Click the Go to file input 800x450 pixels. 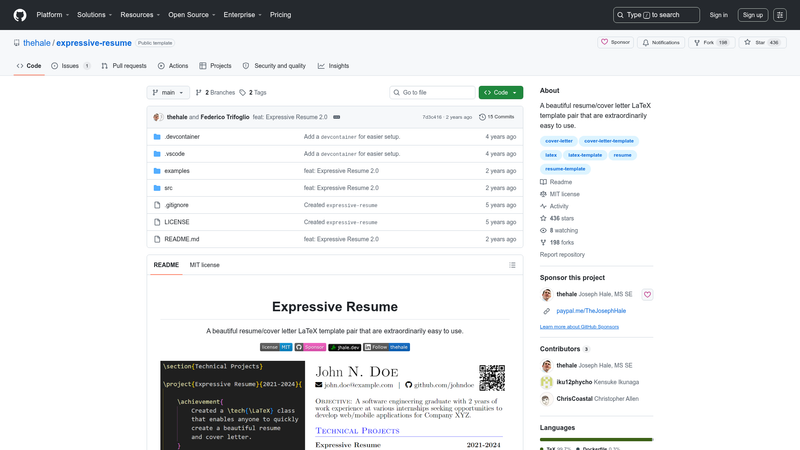pyautogui.click(x=432, y=92)
